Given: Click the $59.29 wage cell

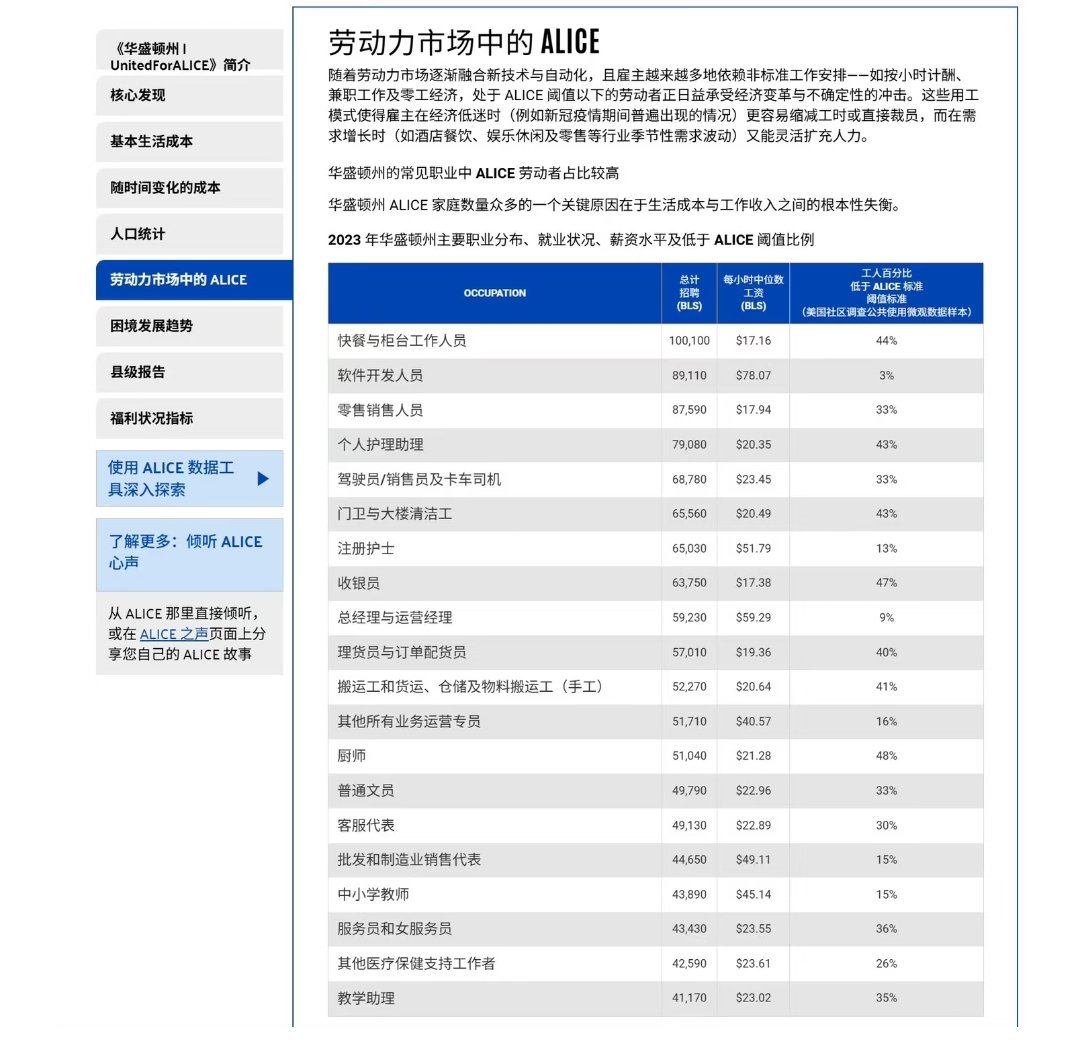Looking at the screenshot, I should click(x=753, y=618).
